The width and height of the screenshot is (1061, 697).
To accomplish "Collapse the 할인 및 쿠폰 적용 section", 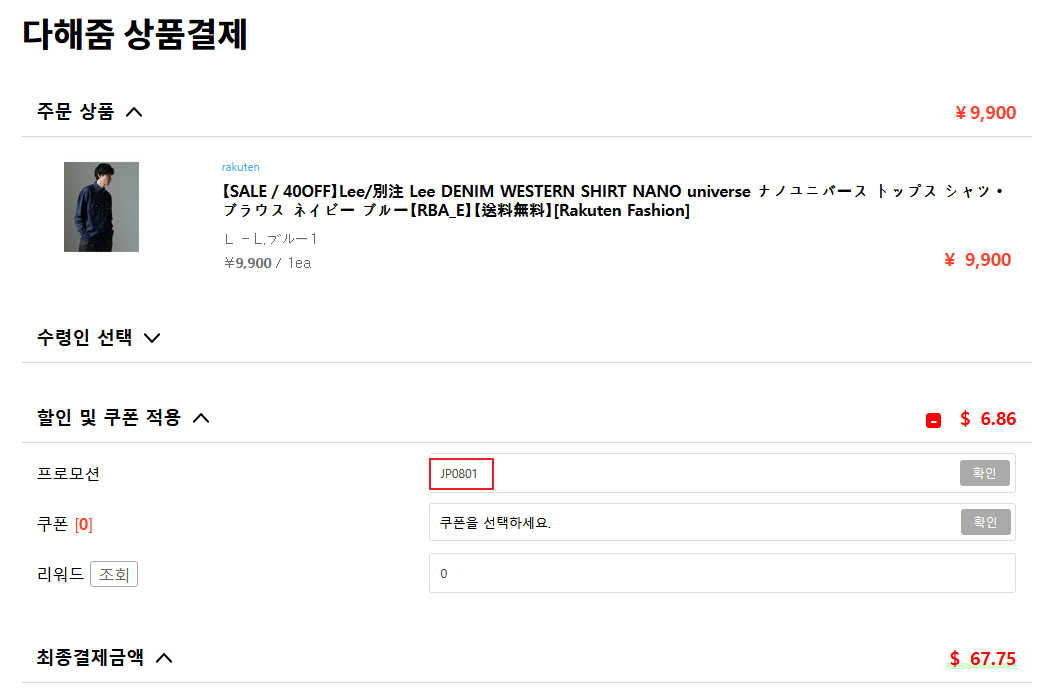I will [x=201, y=418].
